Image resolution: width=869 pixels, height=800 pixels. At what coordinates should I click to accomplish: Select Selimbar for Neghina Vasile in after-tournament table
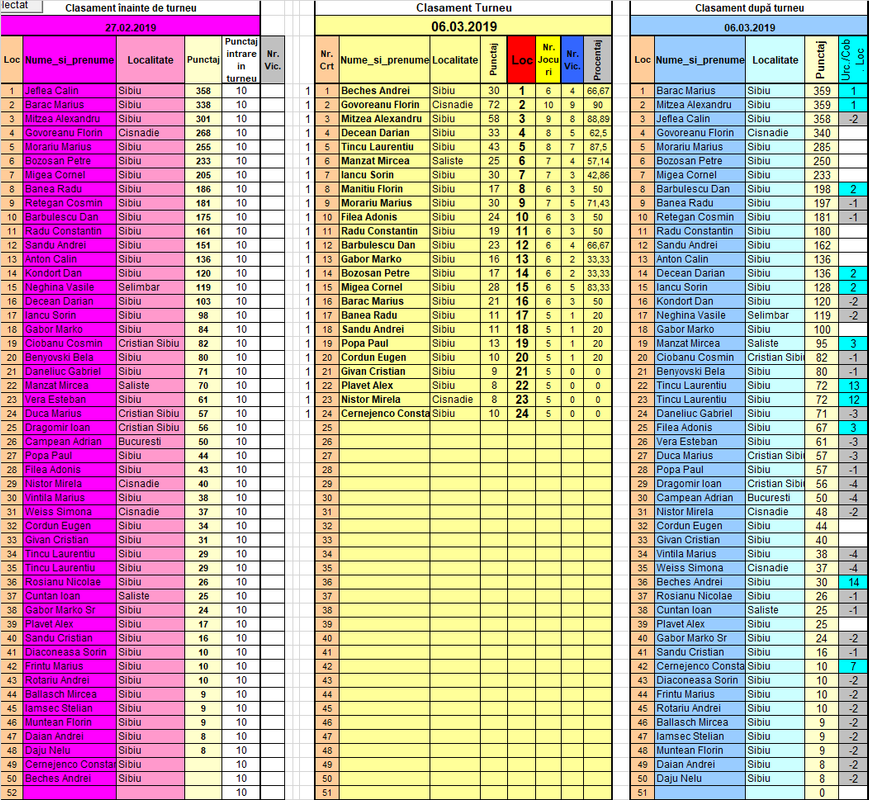click(x=775, y=315)
